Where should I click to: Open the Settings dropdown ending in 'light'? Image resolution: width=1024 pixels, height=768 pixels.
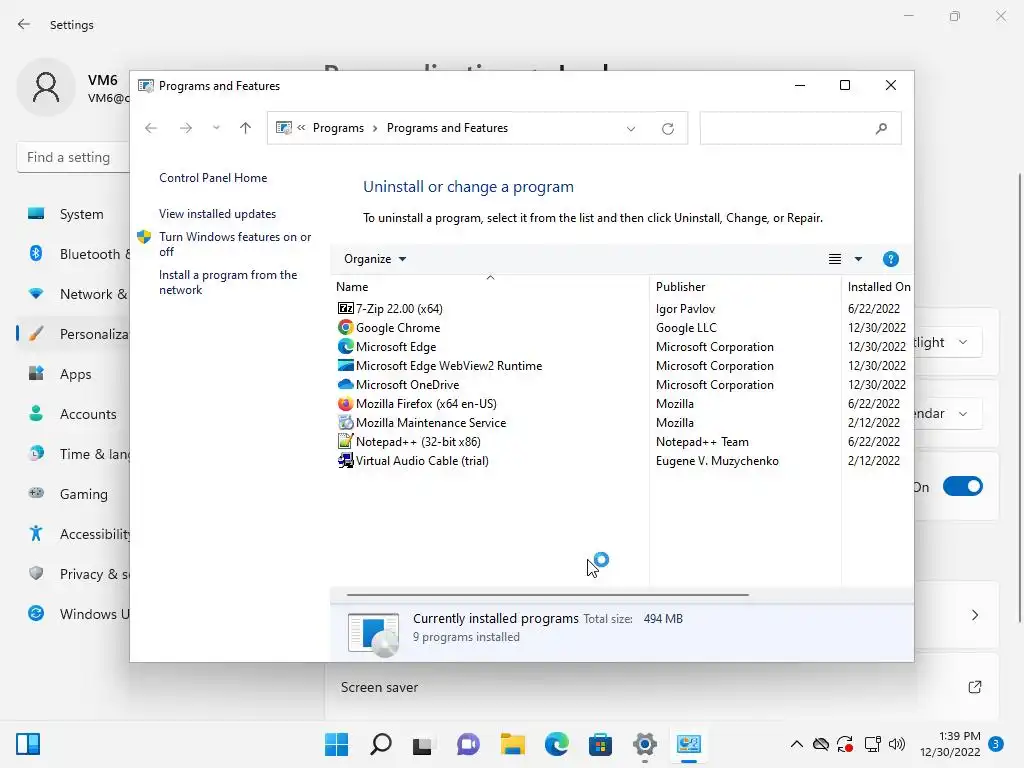coord(948,342)
